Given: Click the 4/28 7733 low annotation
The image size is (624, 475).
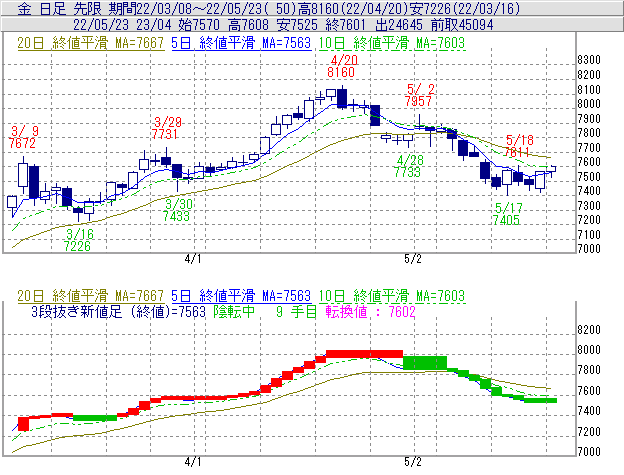Looking at the screenshot, I should pyautogui.click(x=408, y=166).
